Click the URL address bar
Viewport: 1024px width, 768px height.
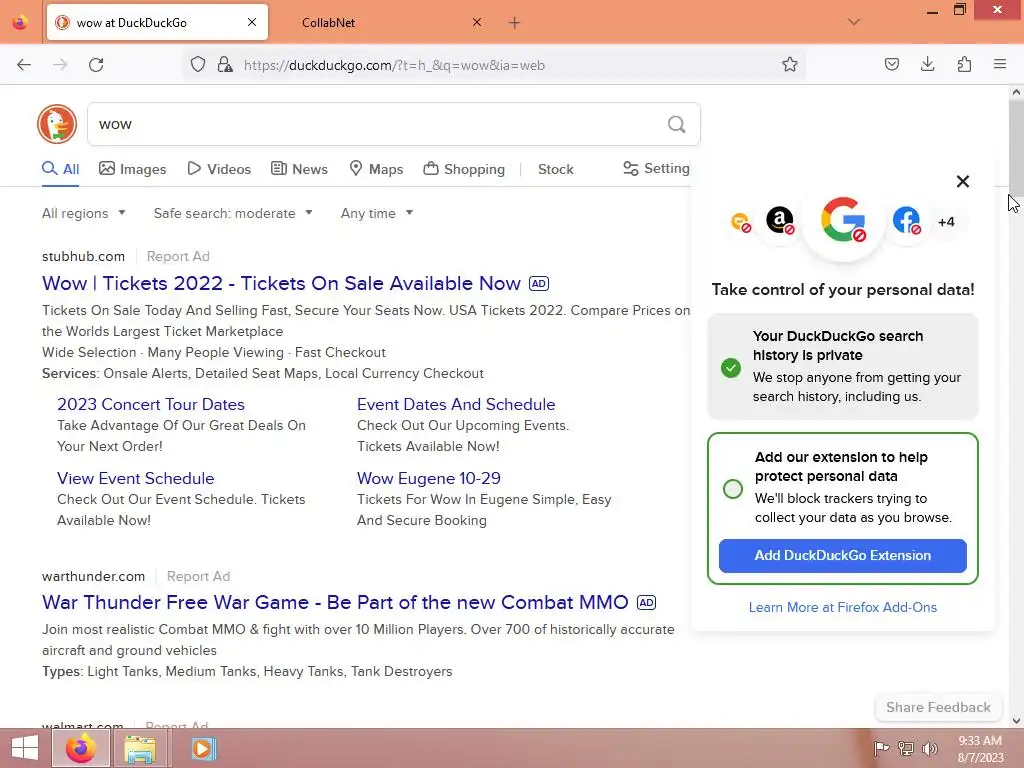pyautogui.click(x=496, y=65)
